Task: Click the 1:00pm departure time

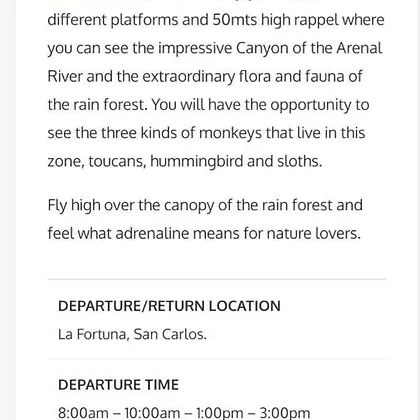Action: (x=220, y=413)
